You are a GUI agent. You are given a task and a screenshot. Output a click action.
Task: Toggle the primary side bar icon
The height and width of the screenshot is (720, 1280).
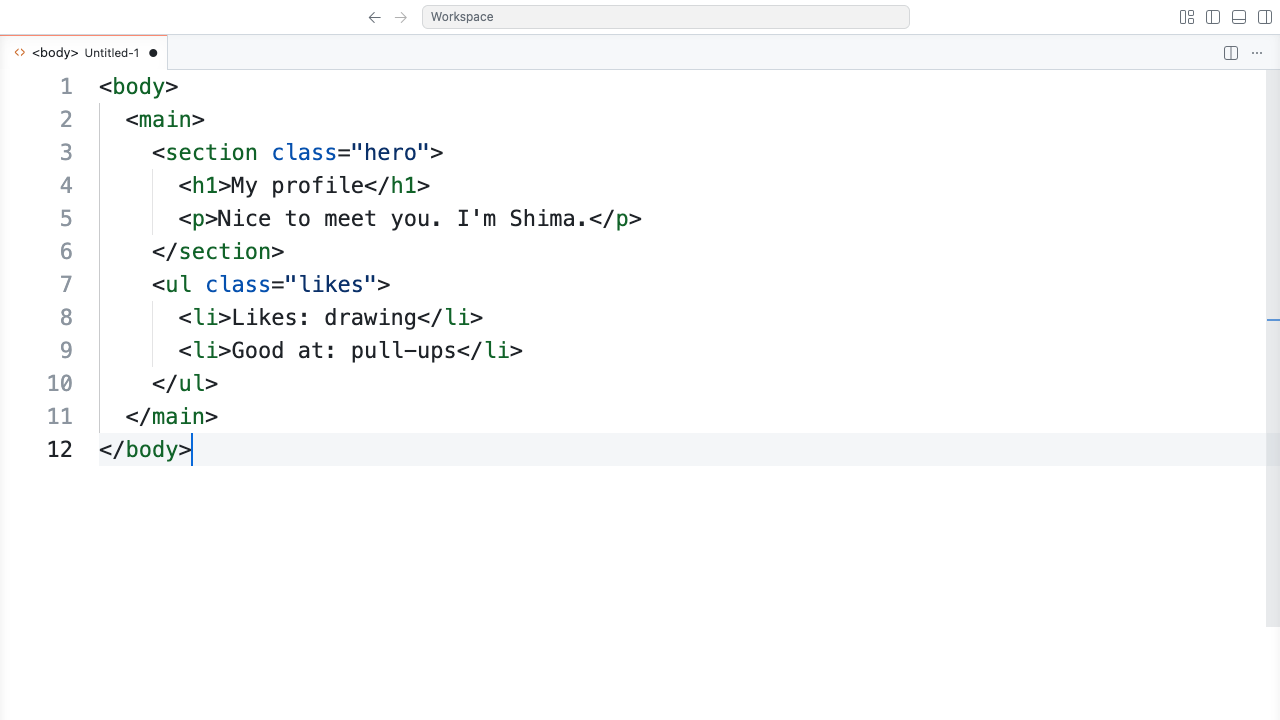click(x=1213, y=17)
